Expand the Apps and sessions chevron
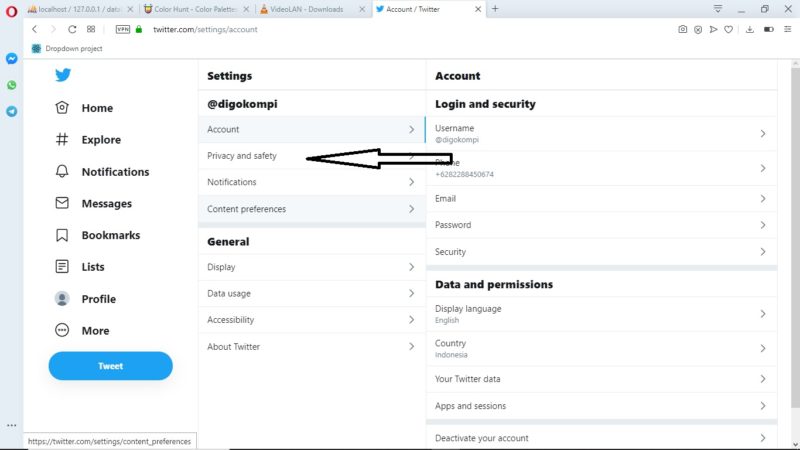 [763, 406]
